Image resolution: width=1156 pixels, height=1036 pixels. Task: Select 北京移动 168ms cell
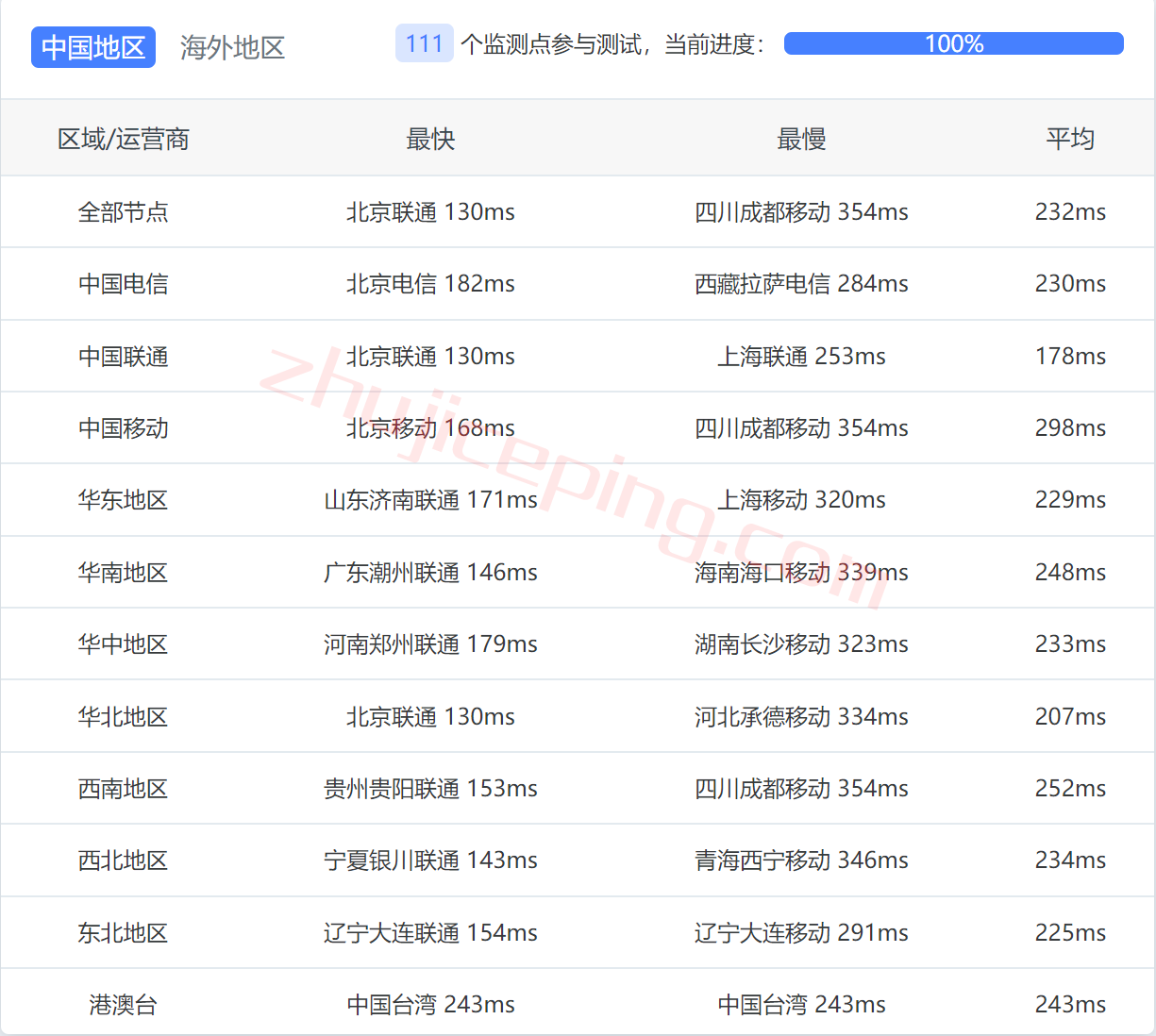coord(430,428)
